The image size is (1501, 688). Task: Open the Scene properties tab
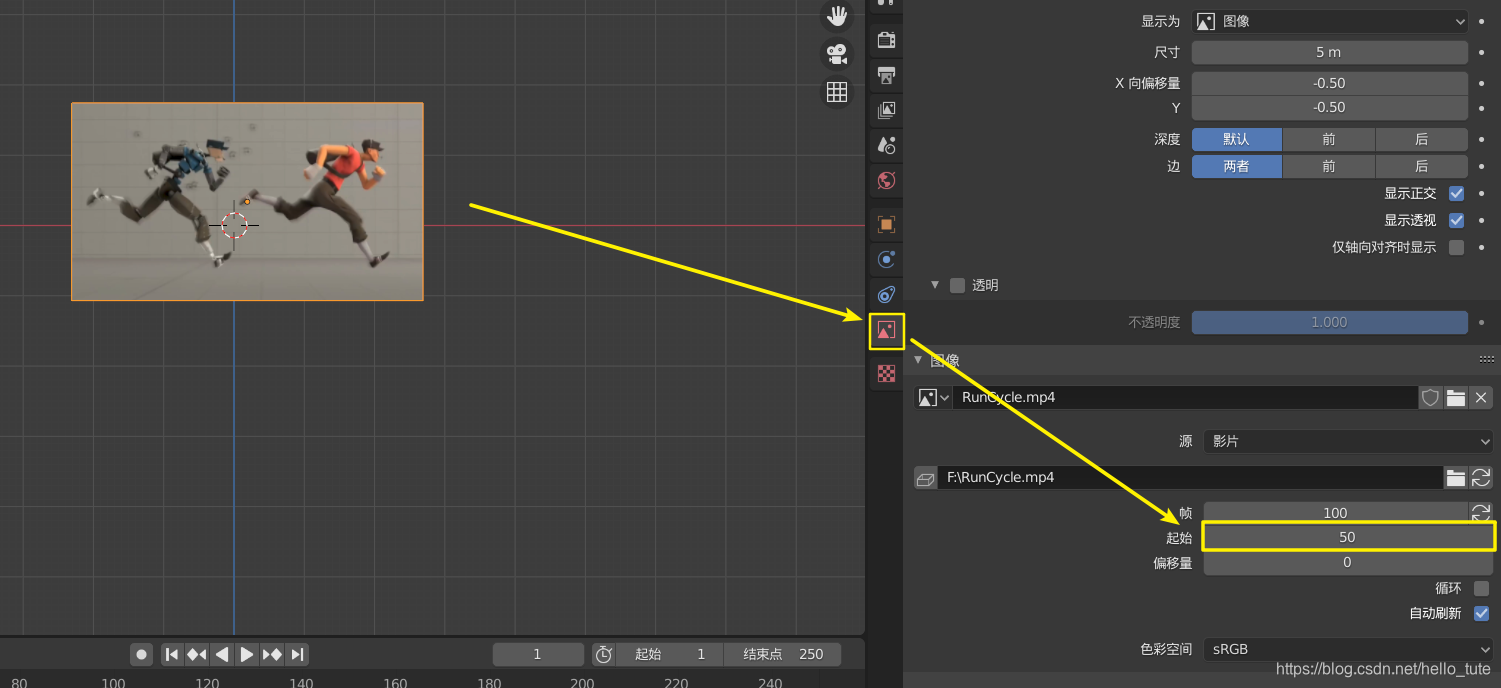pos(886,145)
